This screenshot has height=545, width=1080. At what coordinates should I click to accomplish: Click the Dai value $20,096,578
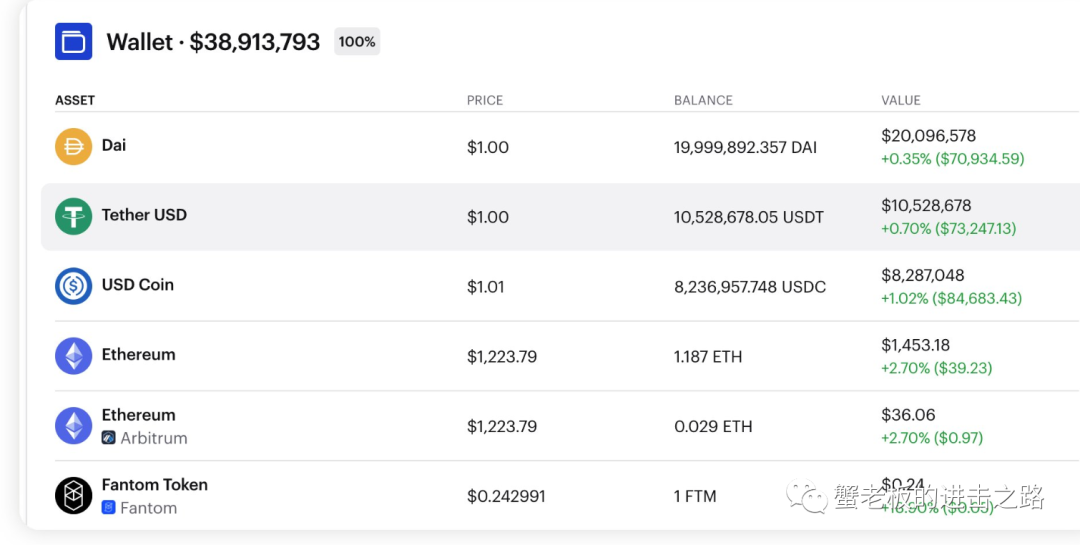point(928,136)
